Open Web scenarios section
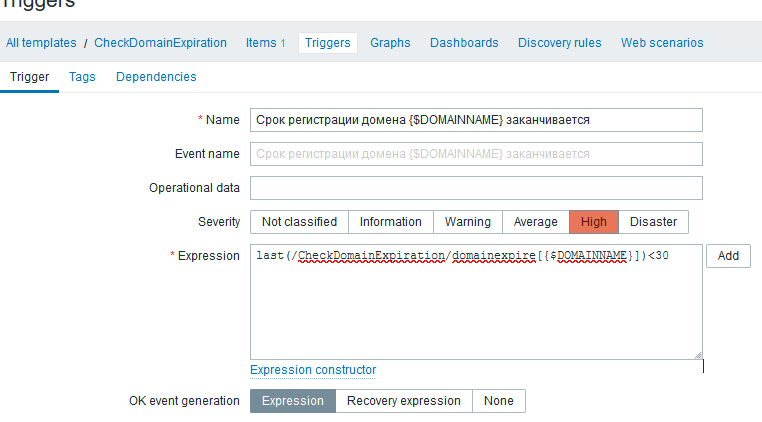This screenshot has height=422, width=762. click(x=662, y=43)
